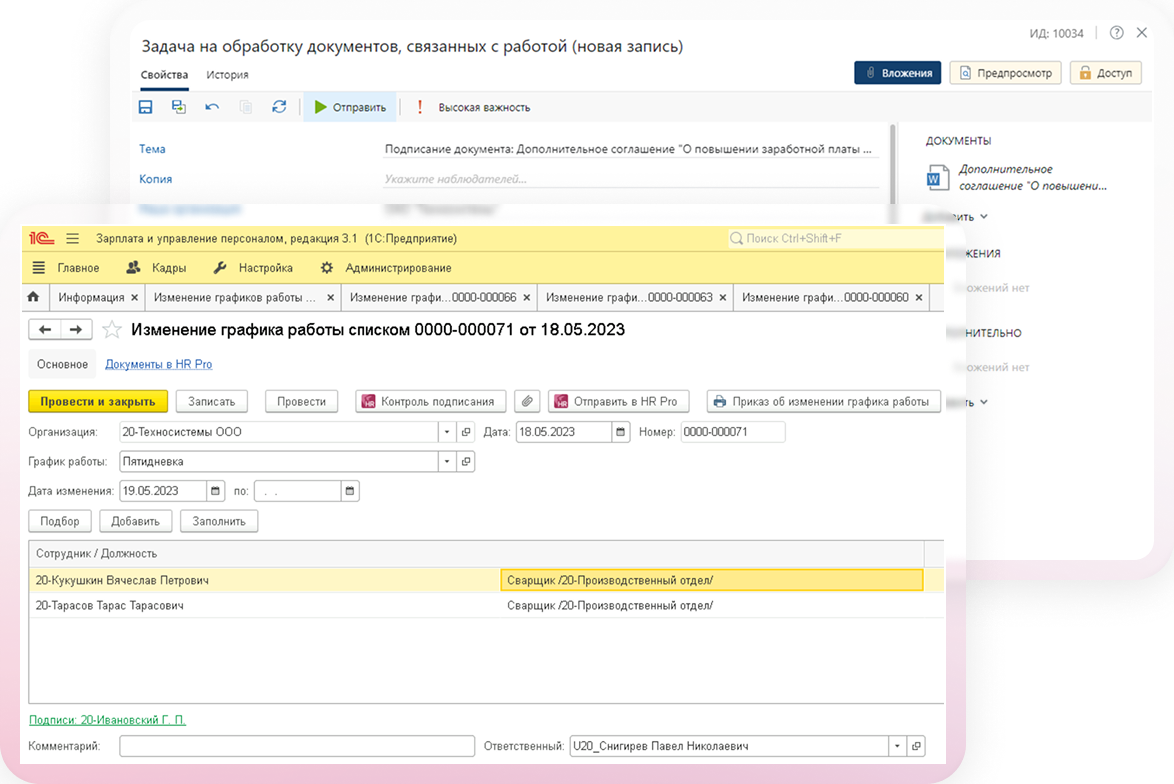Screen dimensions: 1174x784
Task: Open calendar picker for Дата изменения
Action: click(x=216, y=491)
